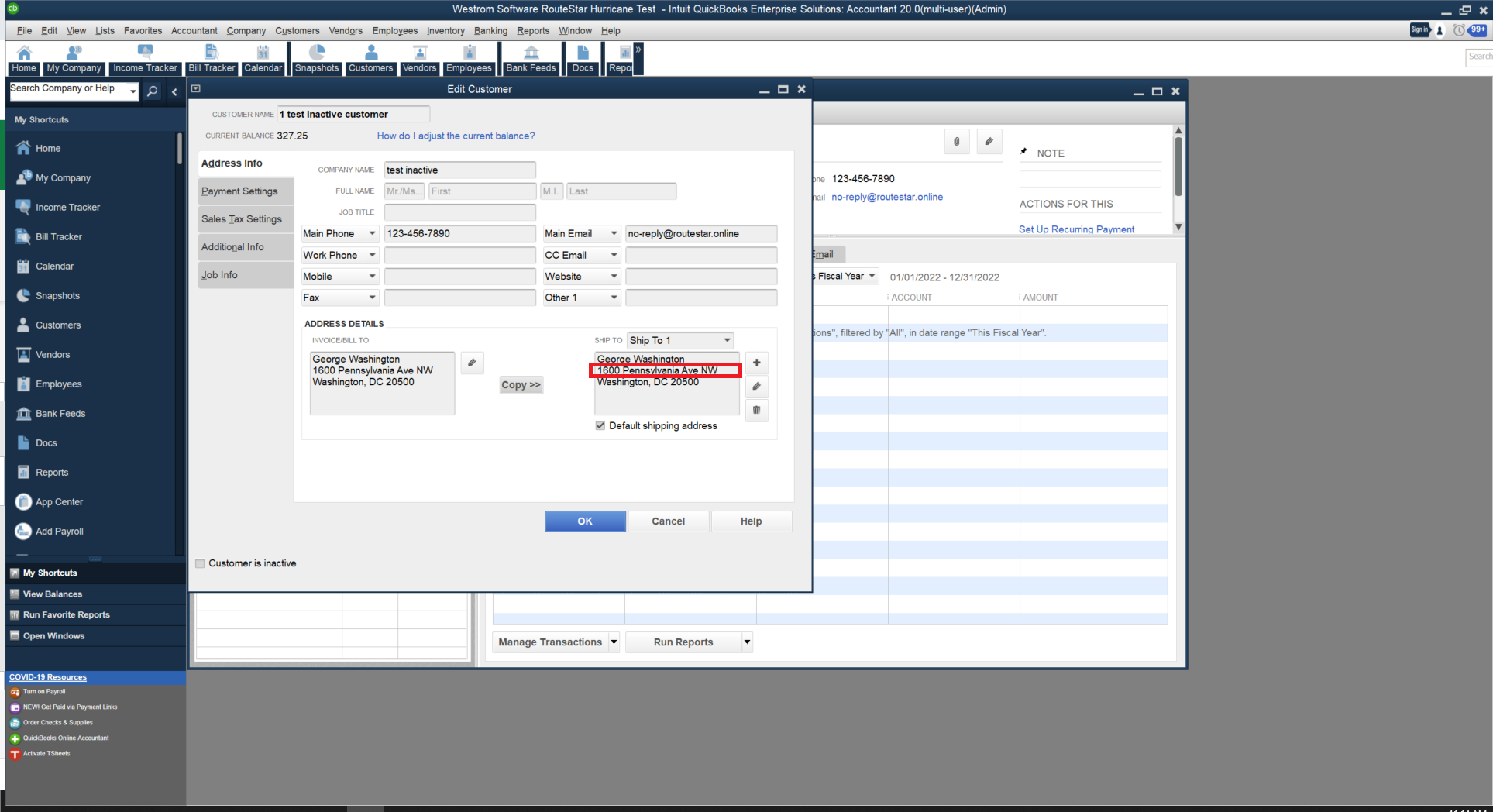Open Bill Tracker toolbar icon
1493x812 pixels.
[x=212, y=59]
